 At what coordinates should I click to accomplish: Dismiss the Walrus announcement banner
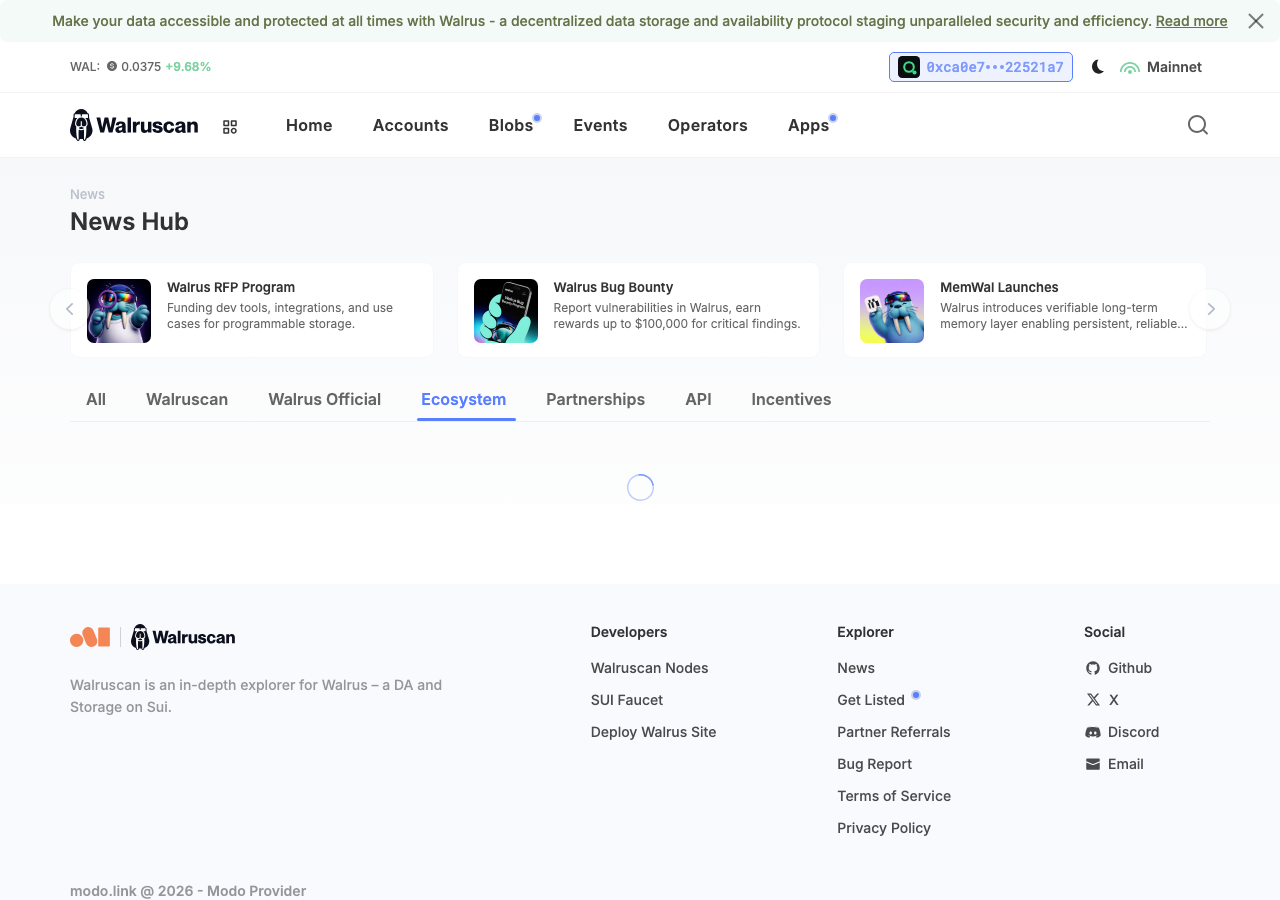coord(1256,21)
